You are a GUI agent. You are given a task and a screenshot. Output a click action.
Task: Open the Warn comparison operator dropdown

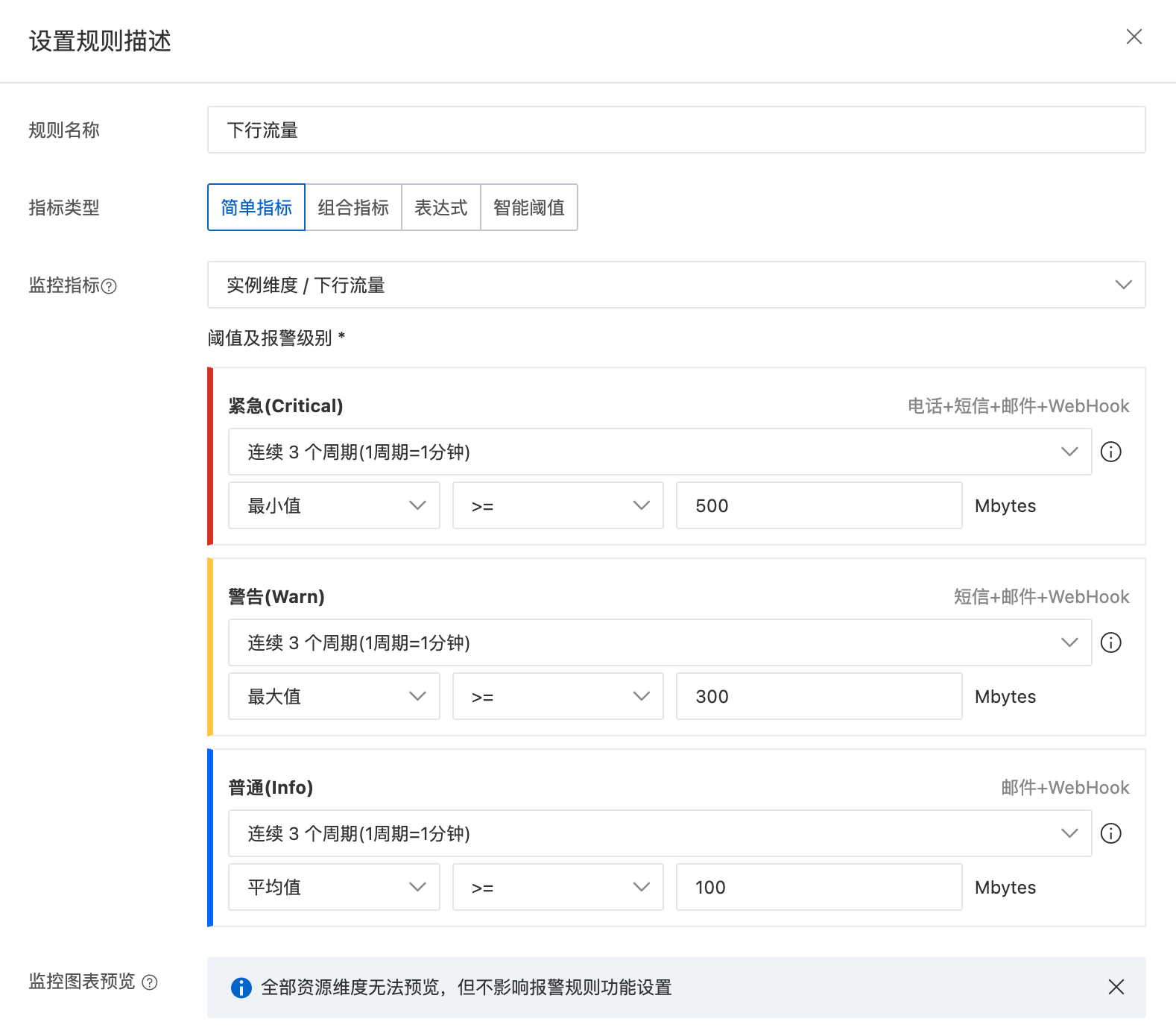[558, 696]
